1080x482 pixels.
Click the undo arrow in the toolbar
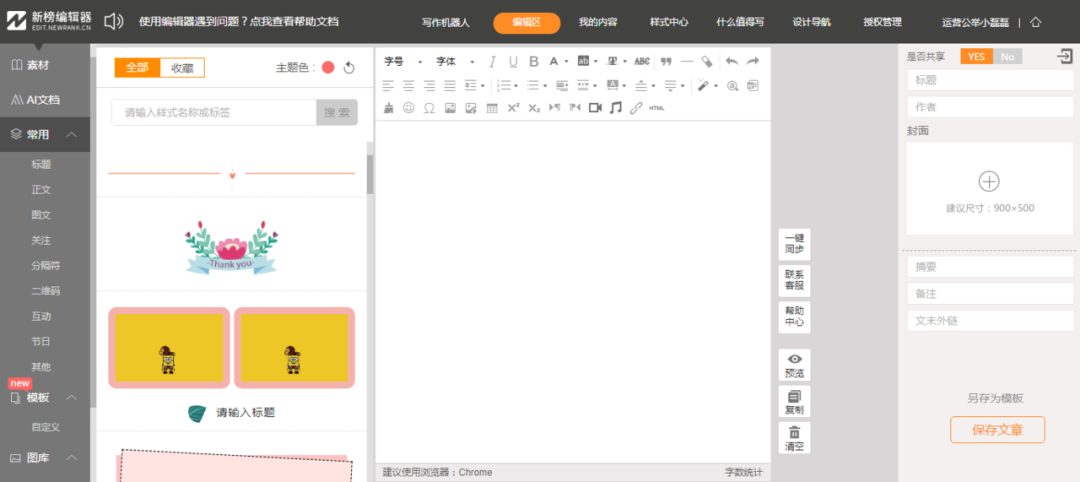(732, 62)
